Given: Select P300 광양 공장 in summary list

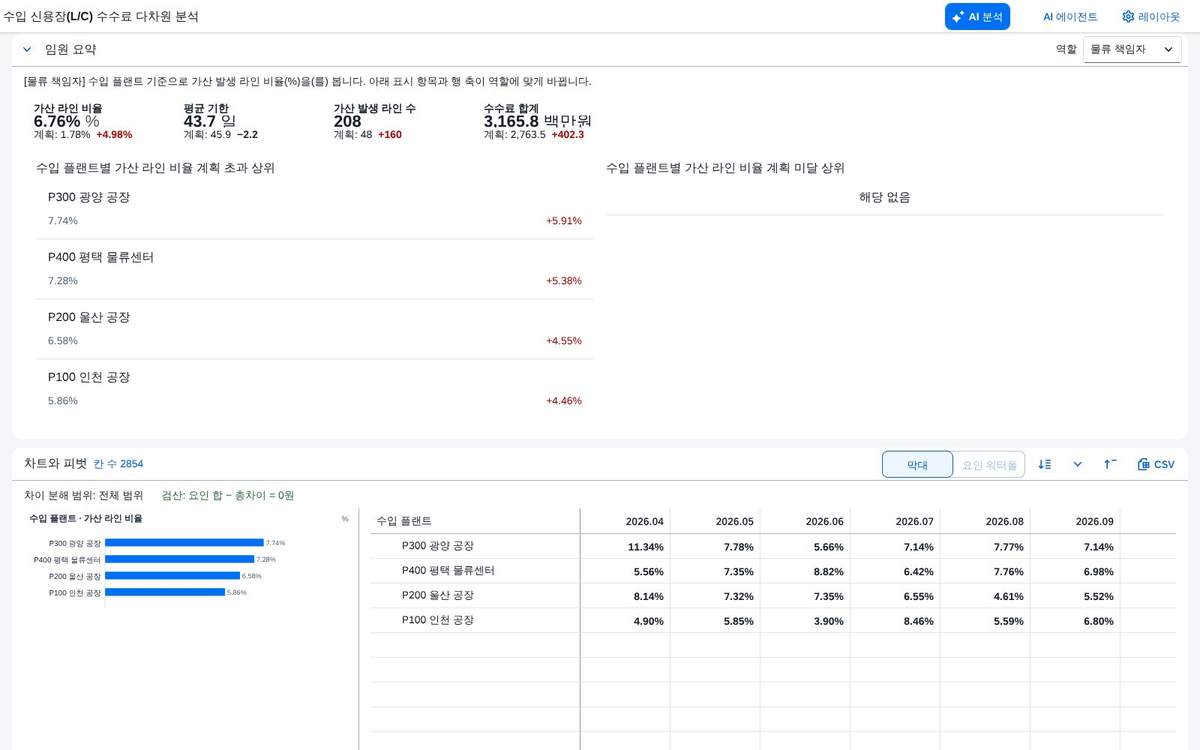Looking at the screenshot, I should point(314,209).
